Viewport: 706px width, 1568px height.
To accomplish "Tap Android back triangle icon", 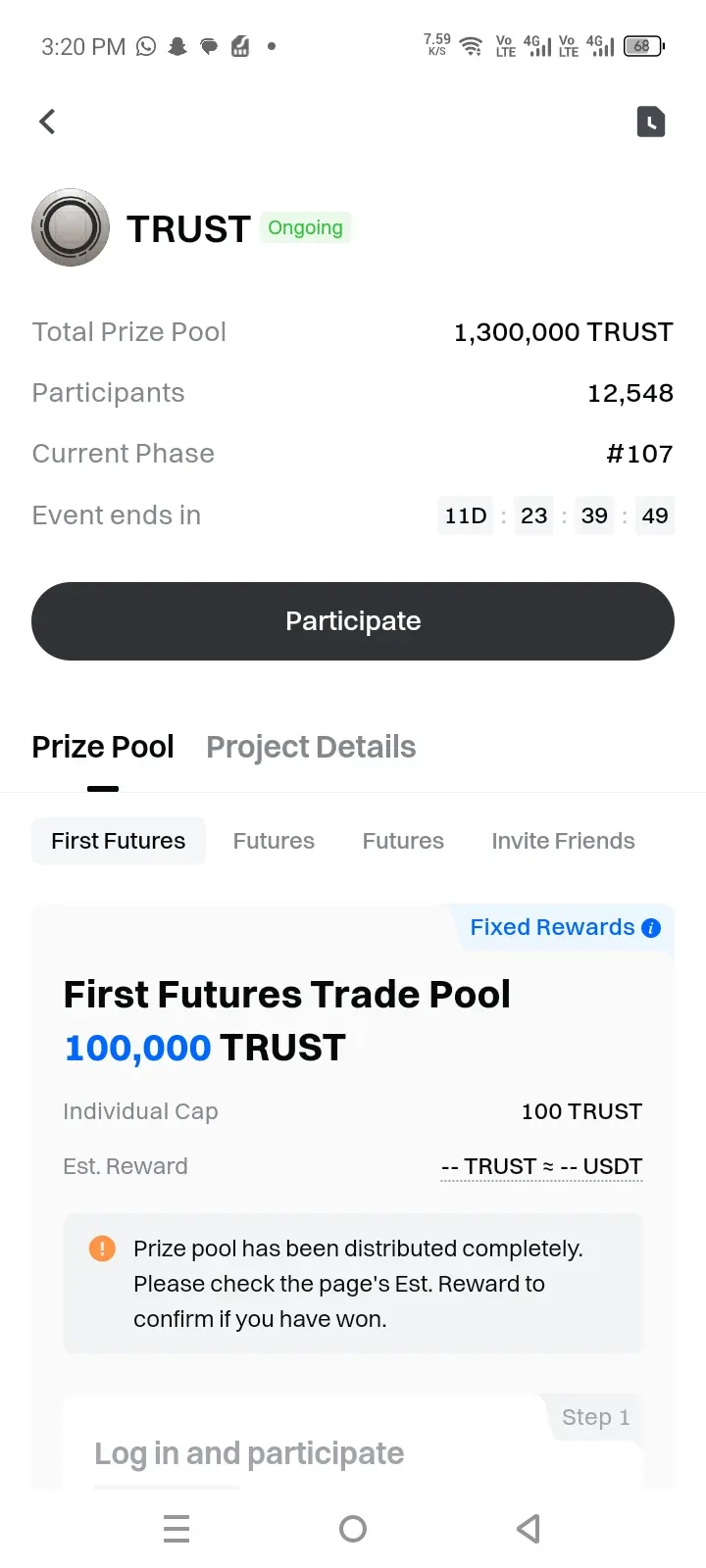I will 529,1529.
